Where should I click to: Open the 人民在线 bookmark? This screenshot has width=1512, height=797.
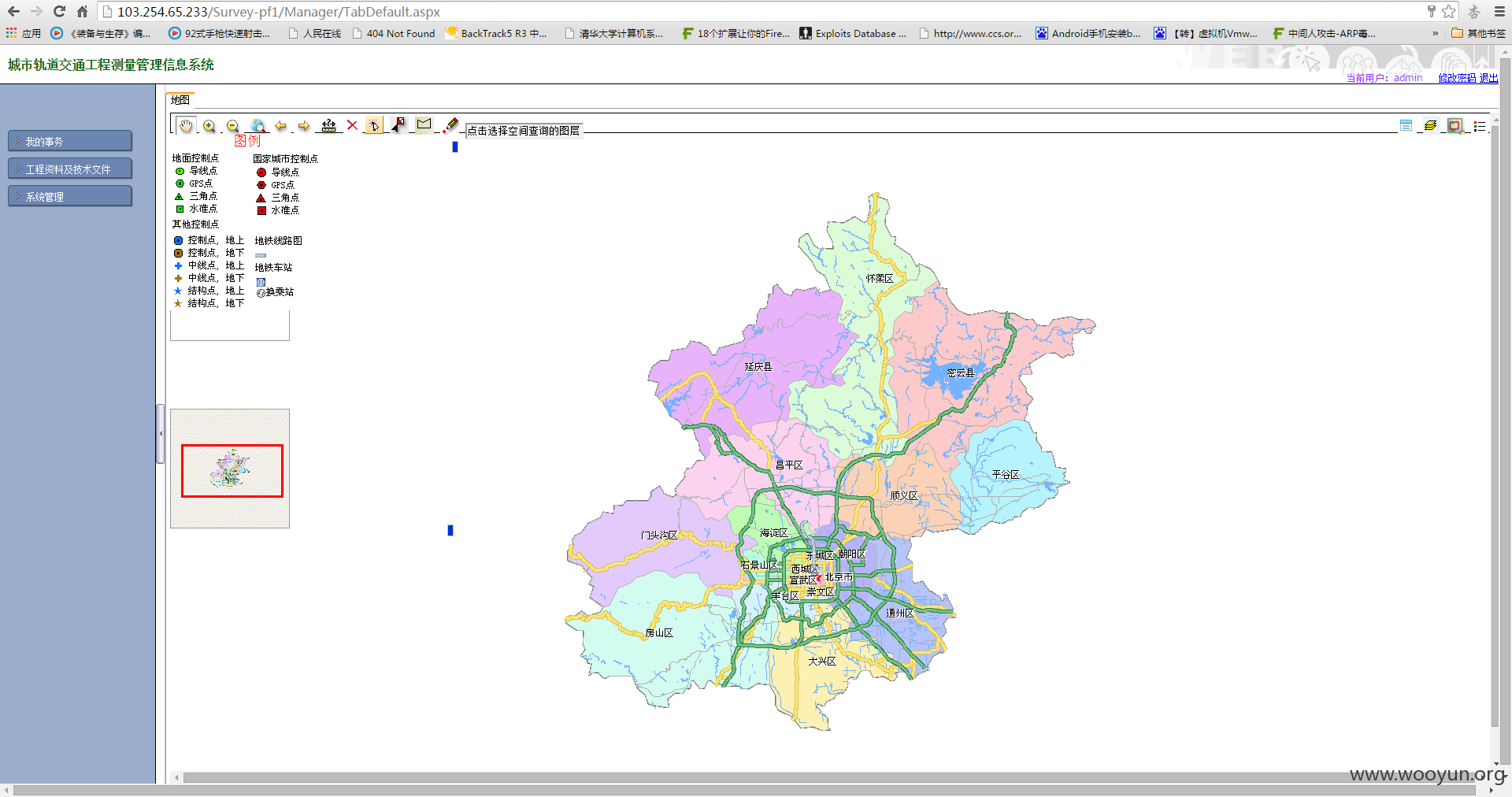(x=314, y=33)
